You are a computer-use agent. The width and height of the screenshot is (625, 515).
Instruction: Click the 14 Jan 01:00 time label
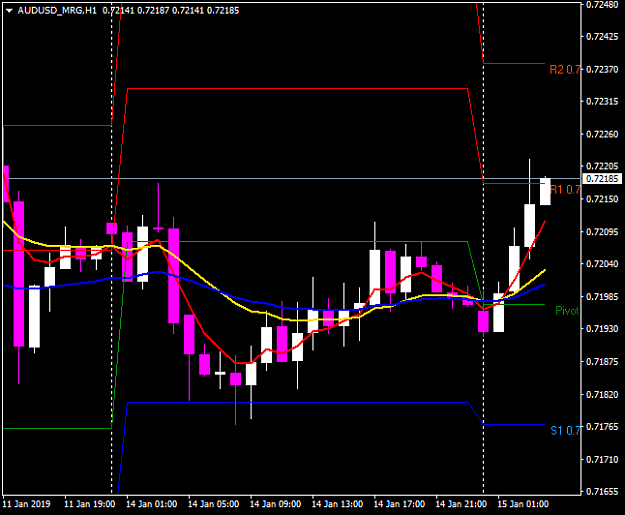[x=151, y=504]
